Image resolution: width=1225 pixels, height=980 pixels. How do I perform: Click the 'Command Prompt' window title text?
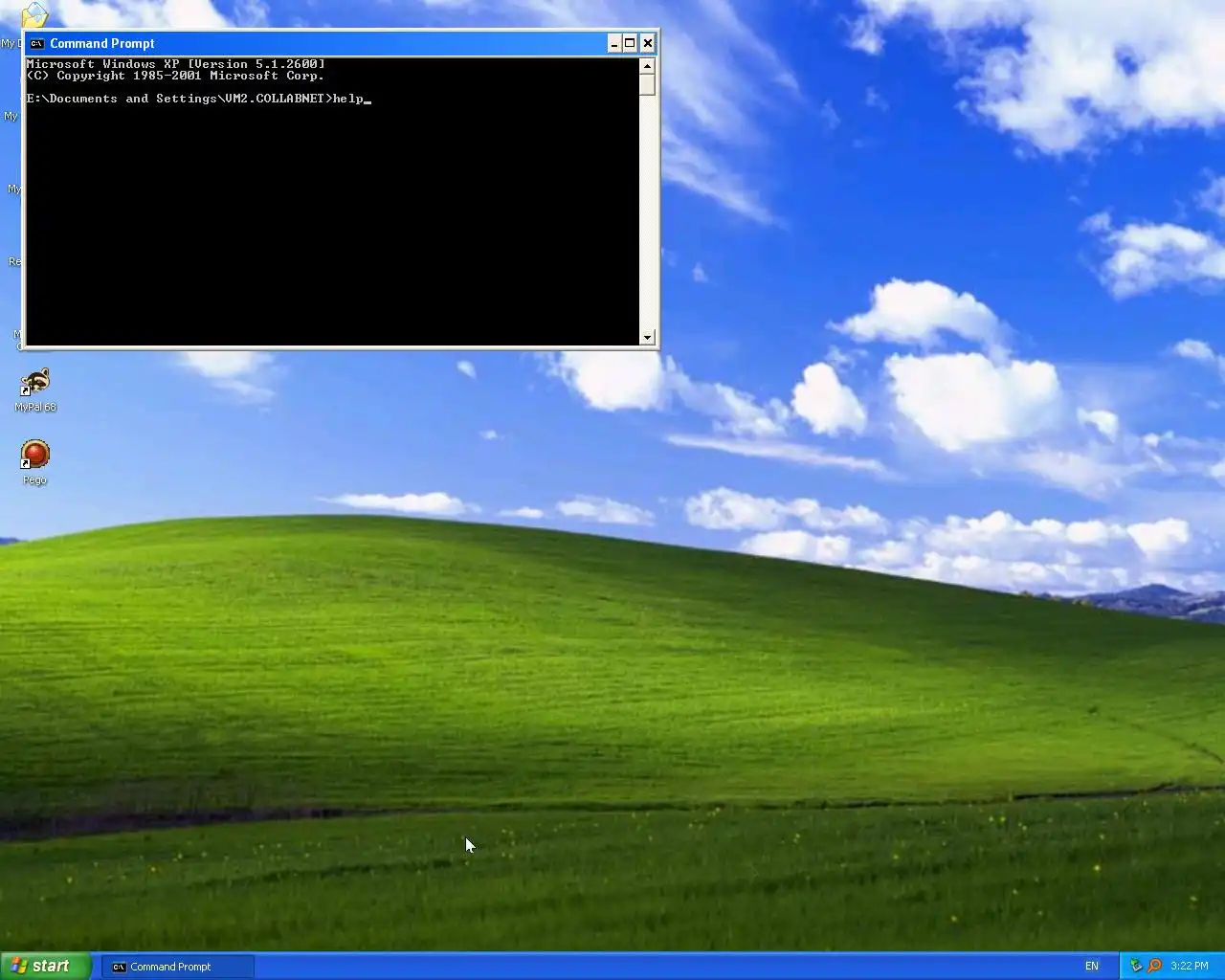click(x=102, y=43)
